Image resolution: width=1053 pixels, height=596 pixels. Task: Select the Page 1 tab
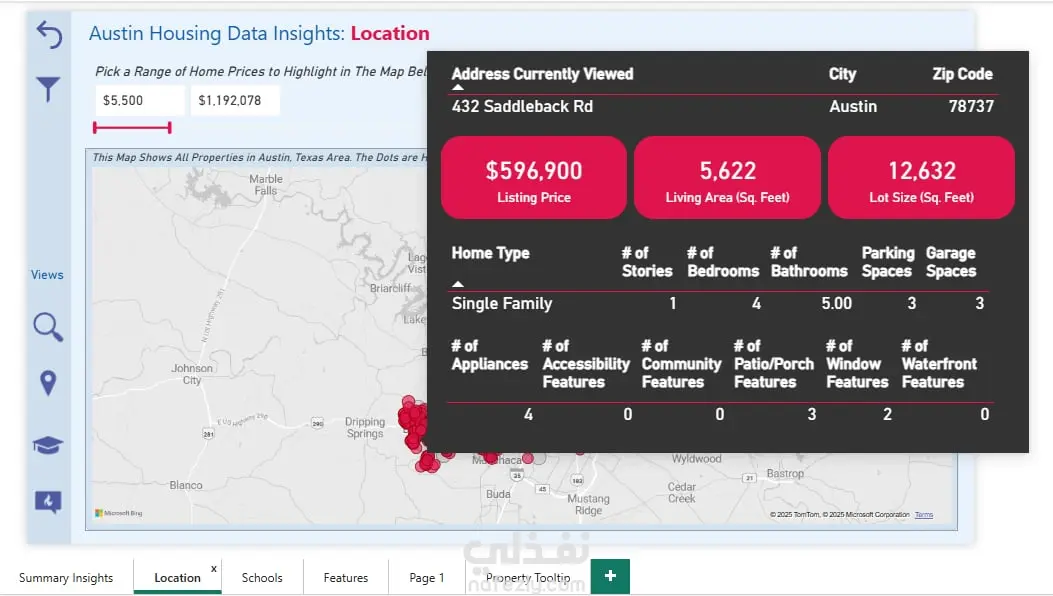click(x=427, y=578)
